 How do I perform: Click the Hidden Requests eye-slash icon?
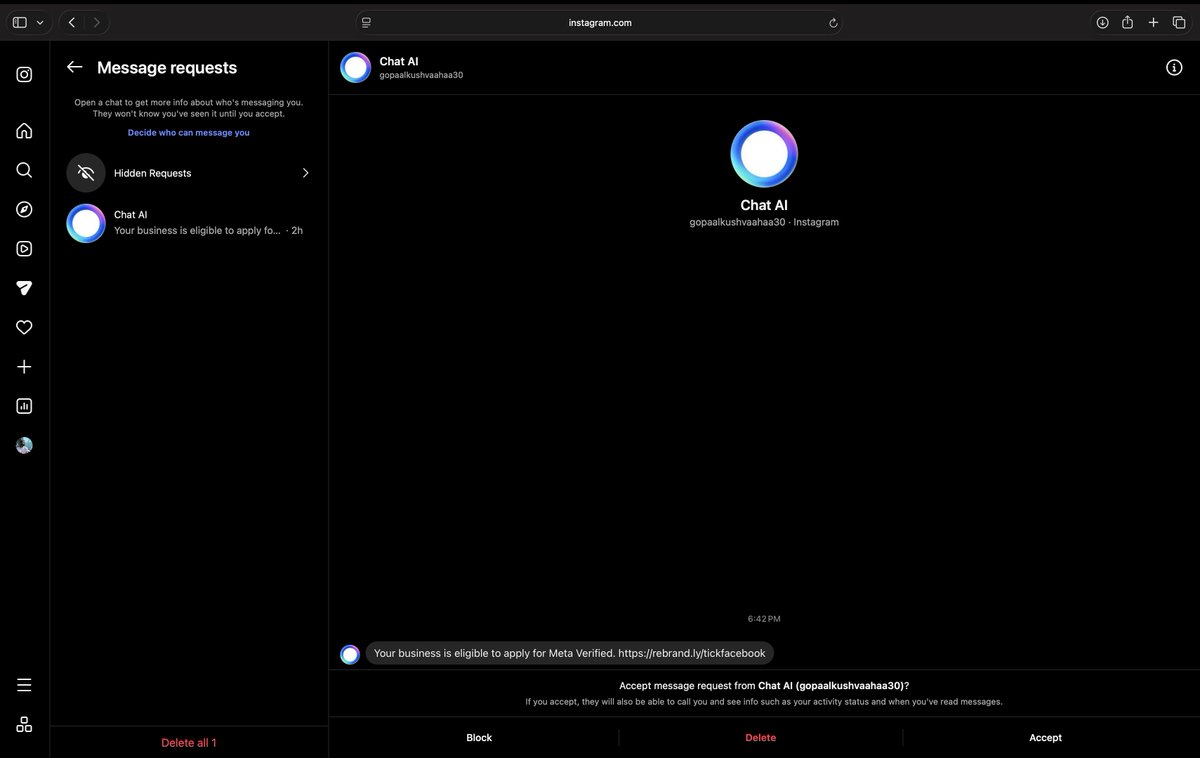coord(86,173)
